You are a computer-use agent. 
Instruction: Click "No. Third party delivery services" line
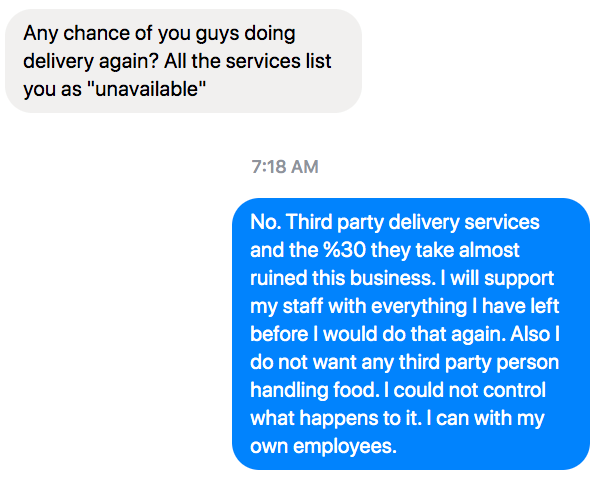pos(395,222)
